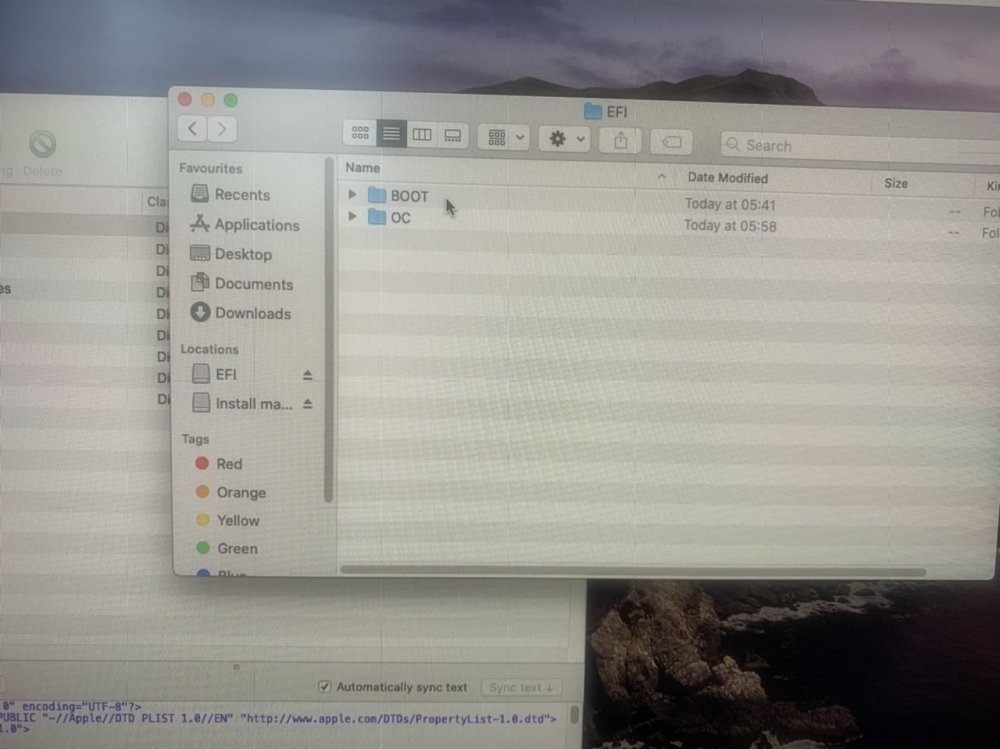The height and width of the screenshot is (749, 1000).
Task: Close the EFI Finder window
Action: point(185,99)
